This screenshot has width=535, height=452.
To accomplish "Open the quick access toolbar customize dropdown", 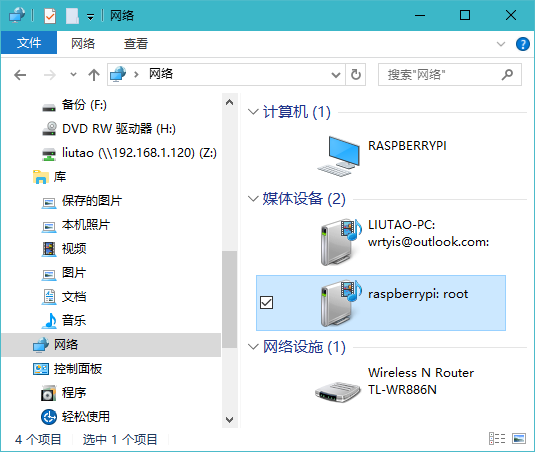I will coord(90,17).
